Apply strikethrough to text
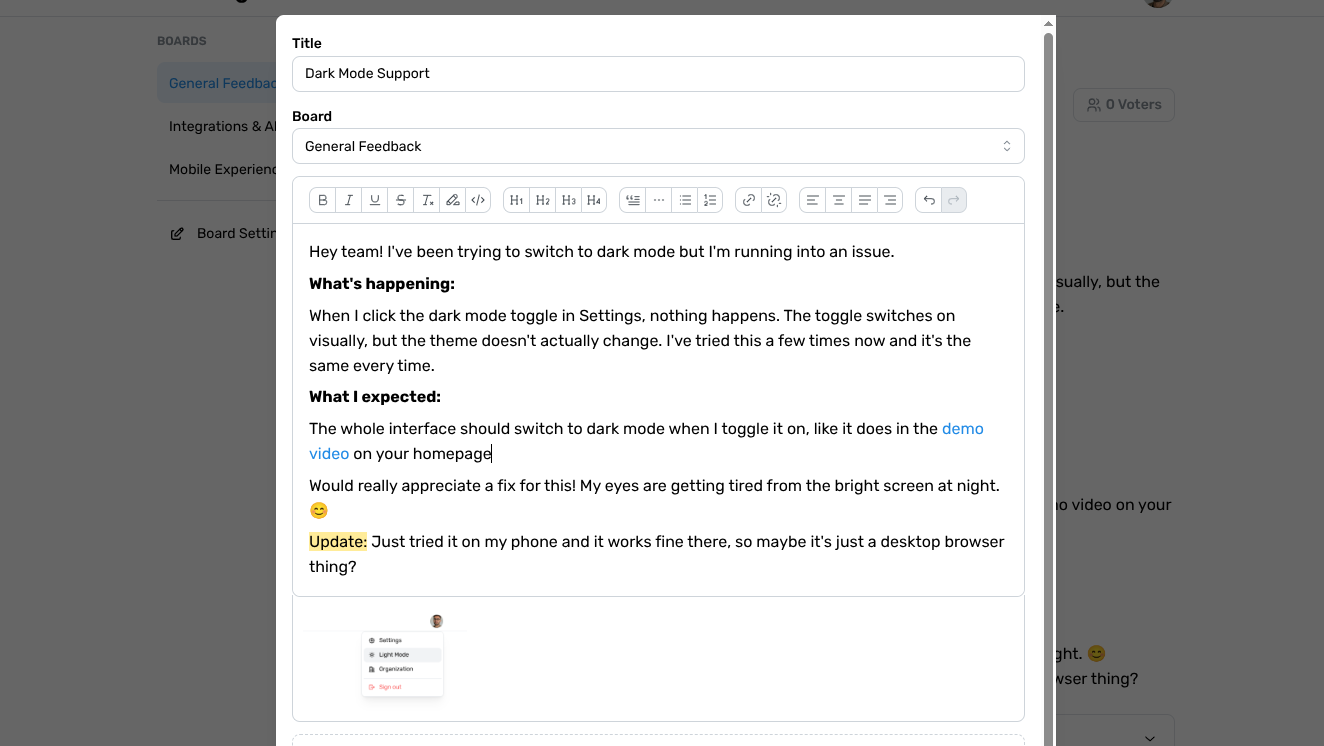This screenshot has height=746, width=1324. pos(401,200)
